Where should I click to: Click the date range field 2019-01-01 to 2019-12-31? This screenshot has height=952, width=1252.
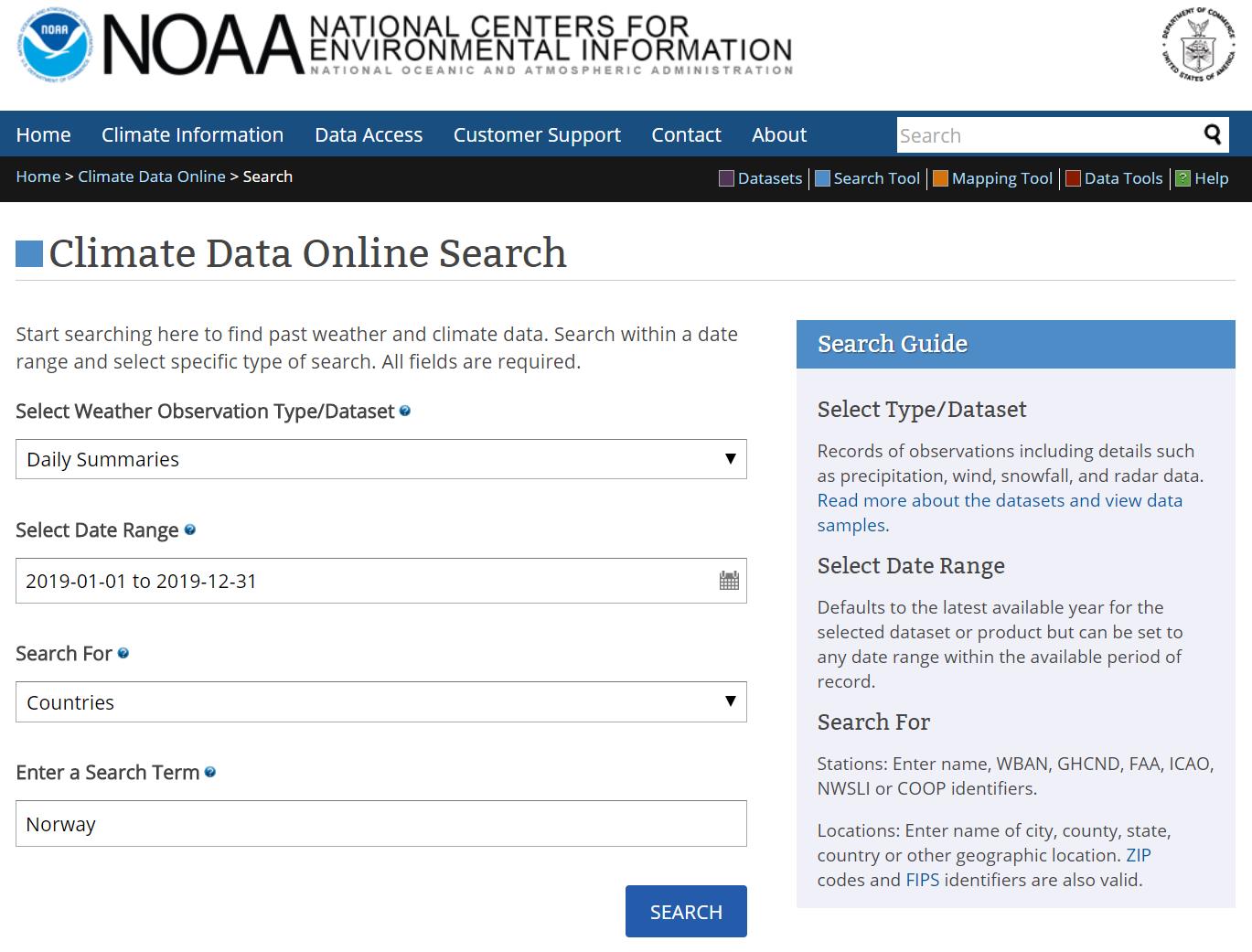click(381, 581)
